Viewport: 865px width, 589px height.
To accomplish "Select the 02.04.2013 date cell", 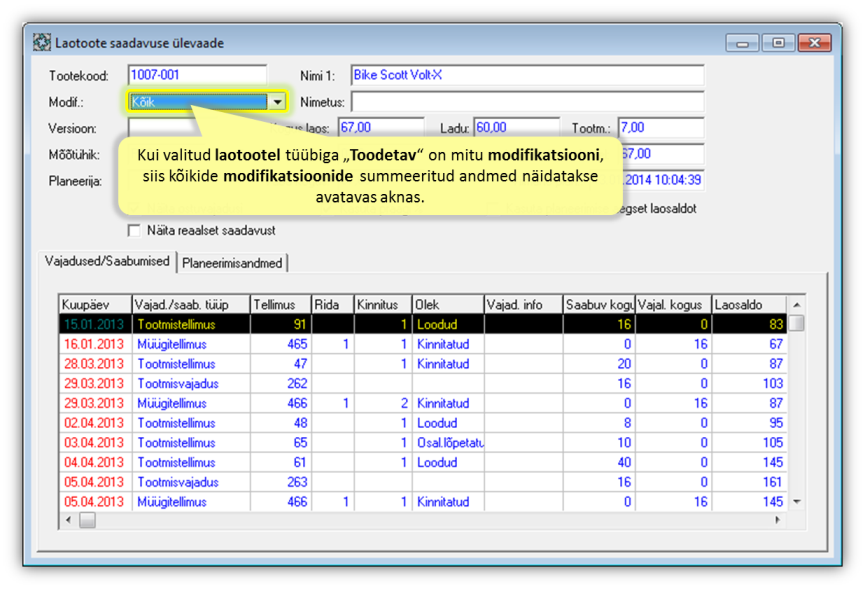I will (x=94, y=423).
